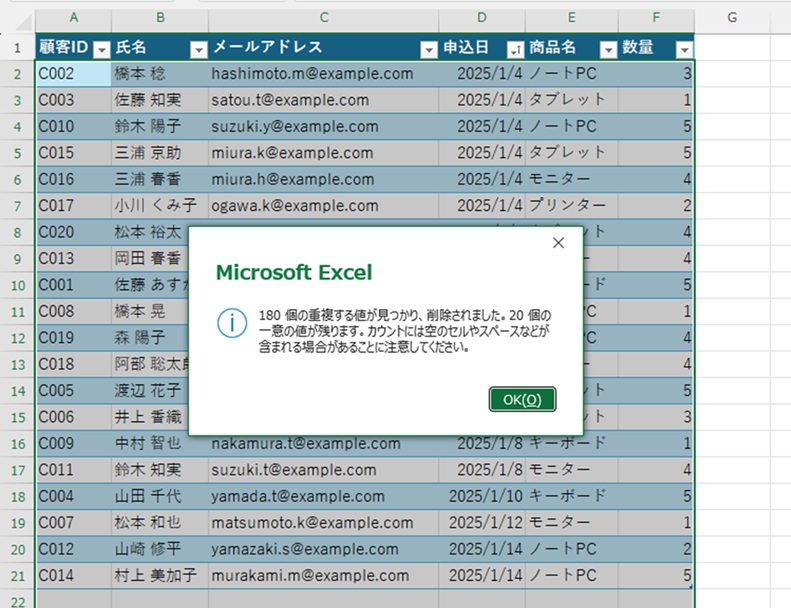The height and width of the screenshot is (608, 791).
Task: Select row 1 header
Action: click(17, 47)
